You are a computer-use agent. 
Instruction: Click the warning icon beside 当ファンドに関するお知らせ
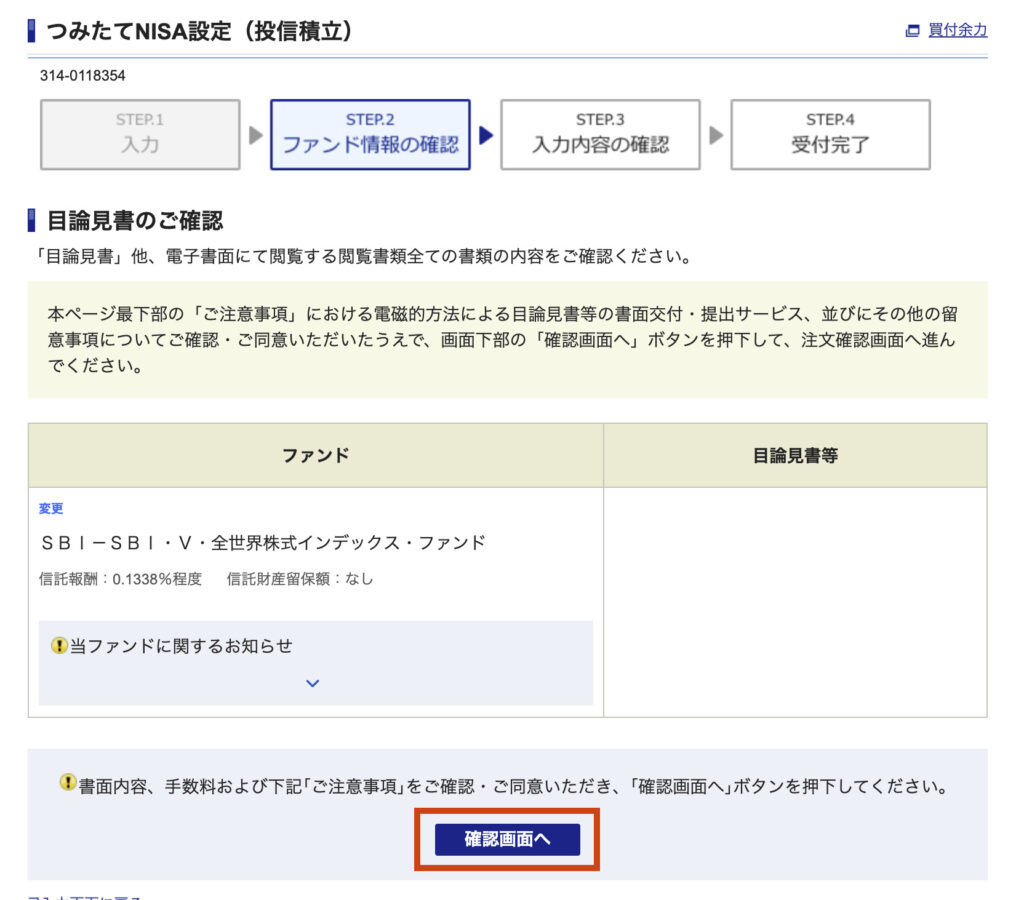coord(59,646)
